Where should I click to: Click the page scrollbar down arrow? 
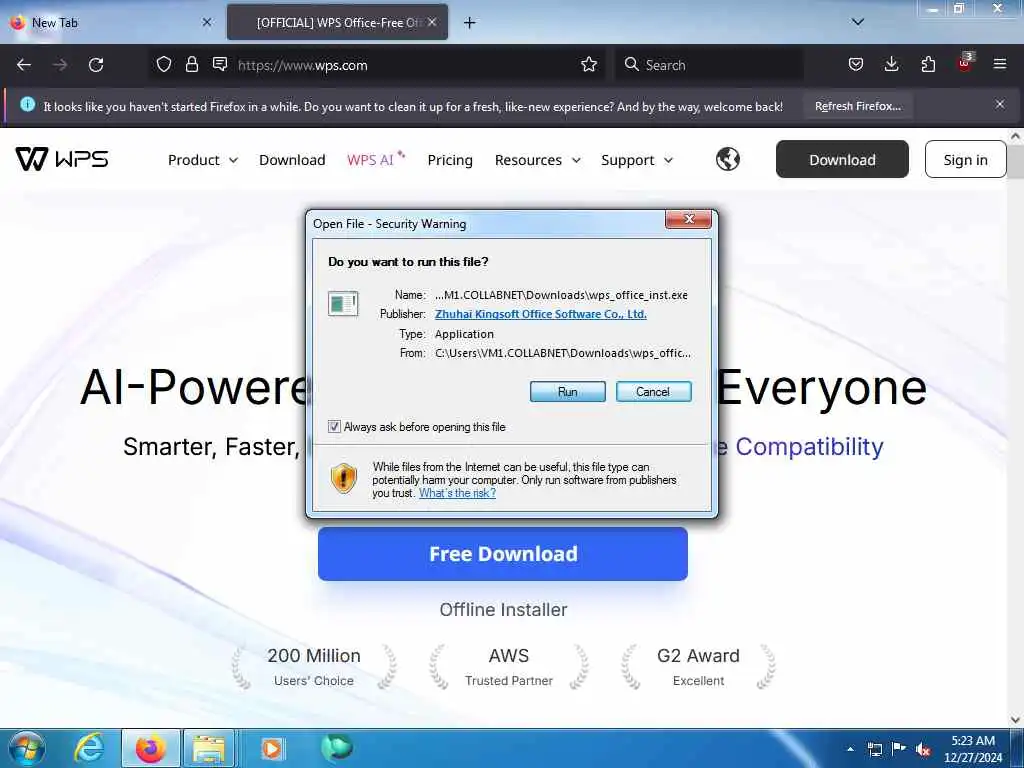point(1016,719)
